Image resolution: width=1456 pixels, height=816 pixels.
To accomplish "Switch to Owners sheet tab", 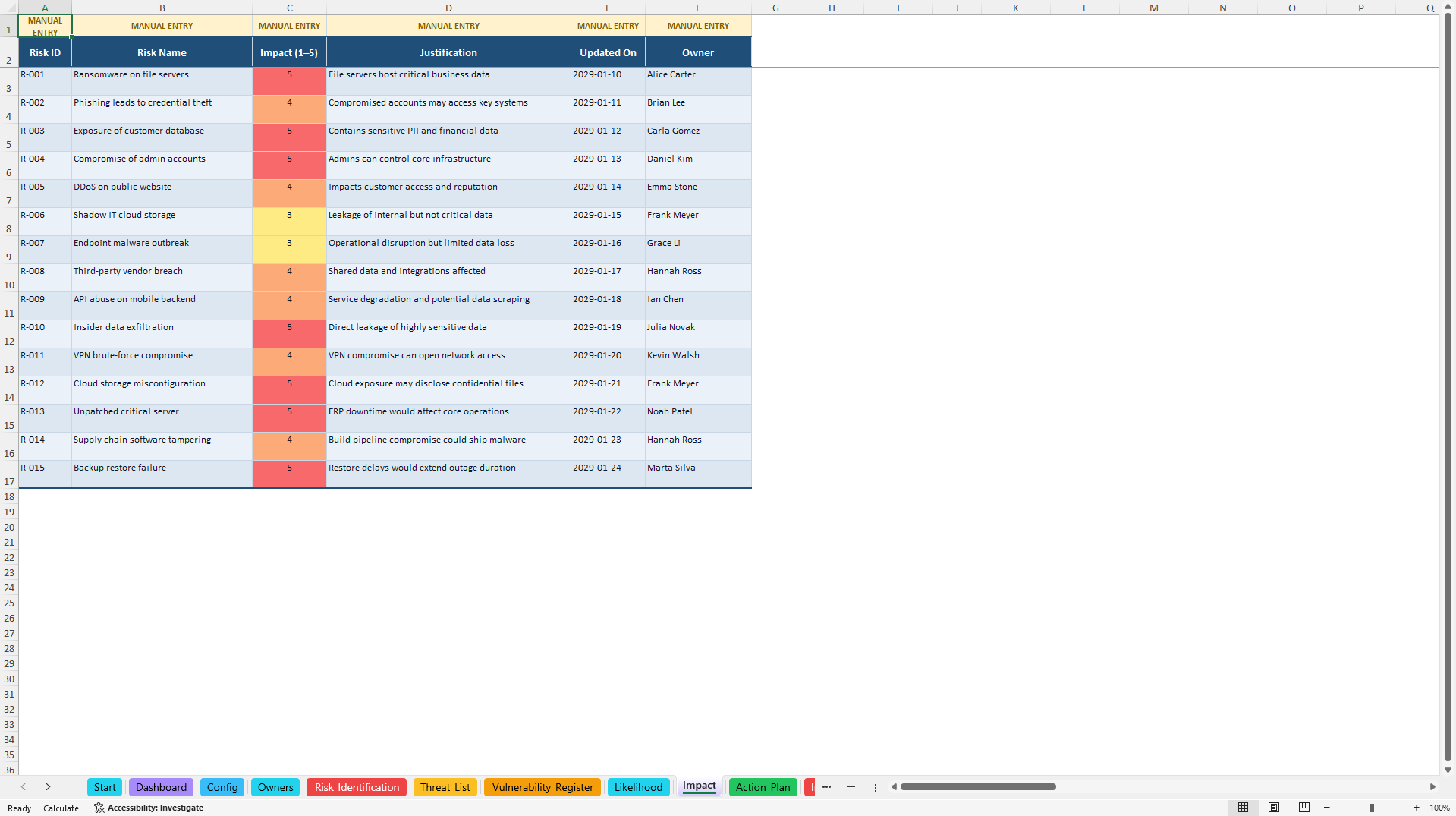I will pyautogui.click(x=275, y=787).
